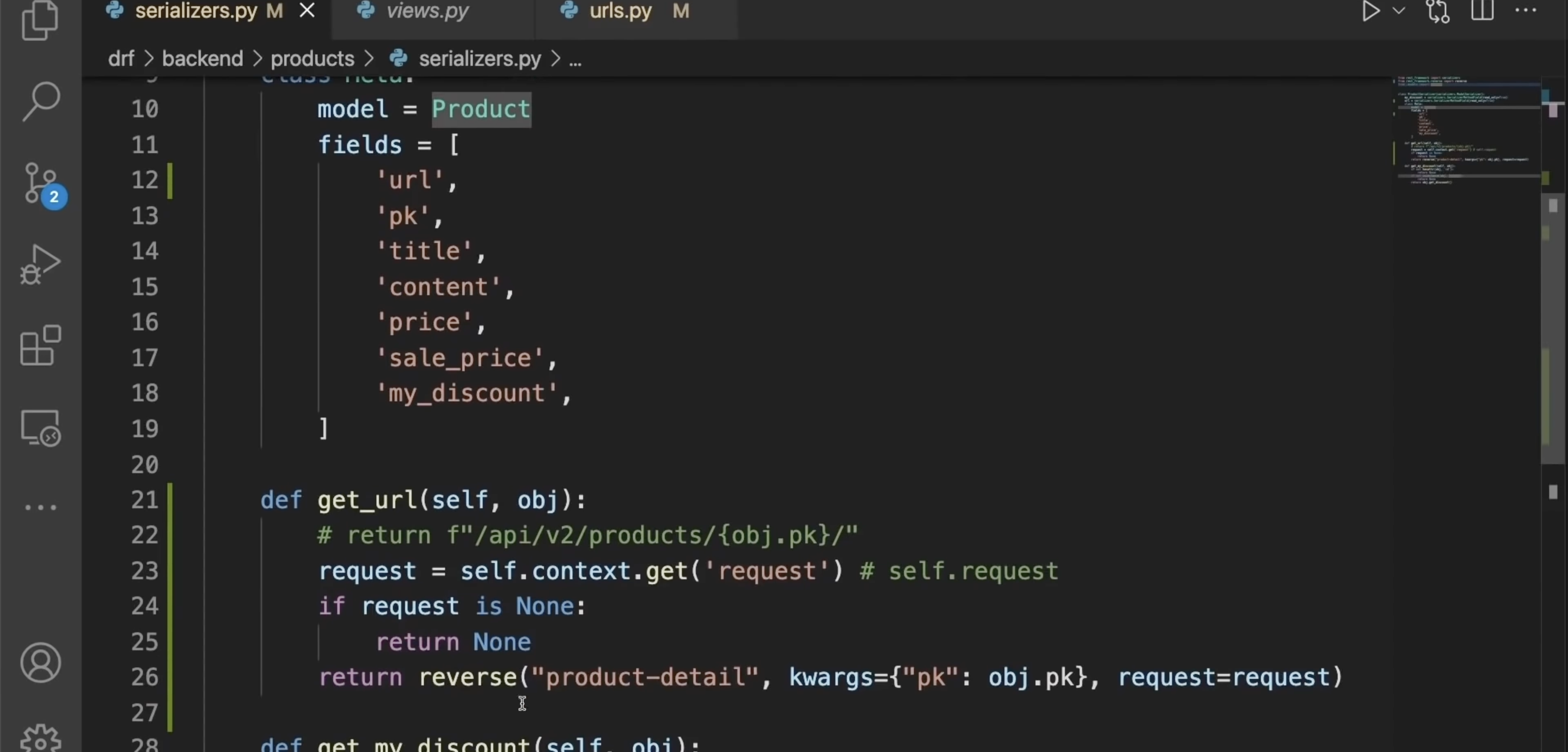Open Remote Explorer icon
The width and height of the screenshot is (1568, 752).
41,428
